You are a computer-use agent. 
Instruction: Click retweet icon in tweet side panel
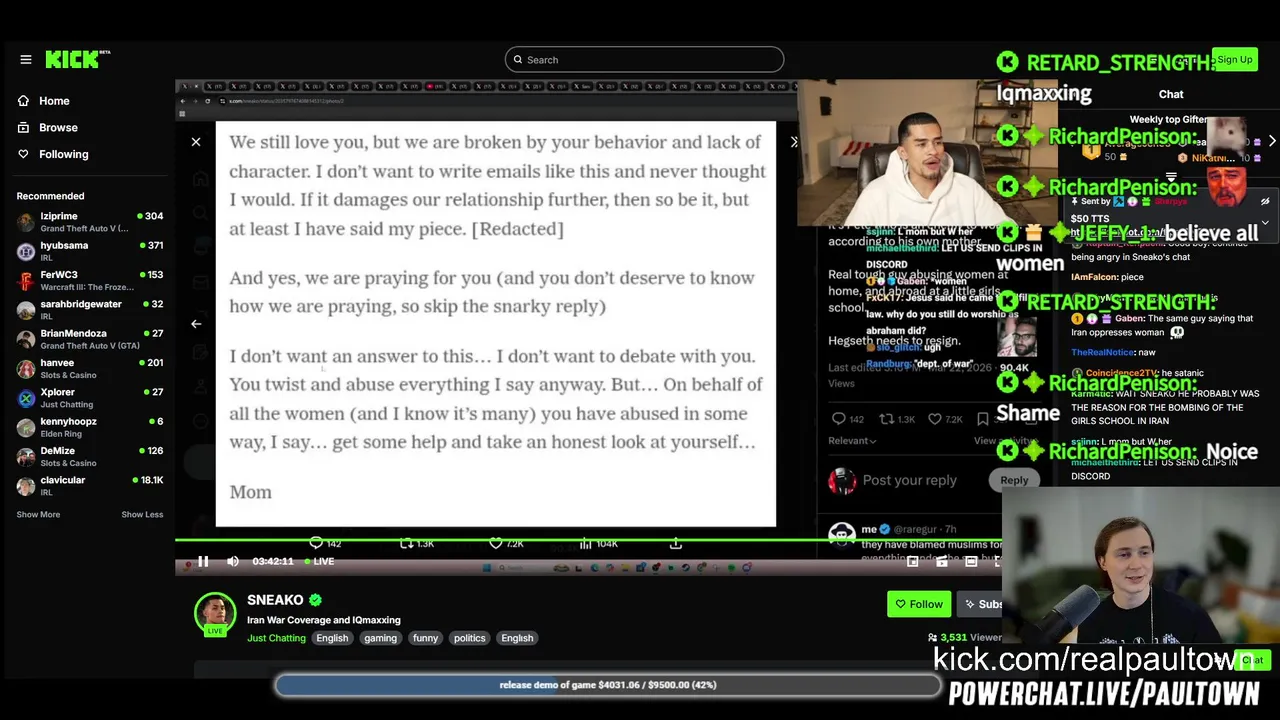coord(886,419)
